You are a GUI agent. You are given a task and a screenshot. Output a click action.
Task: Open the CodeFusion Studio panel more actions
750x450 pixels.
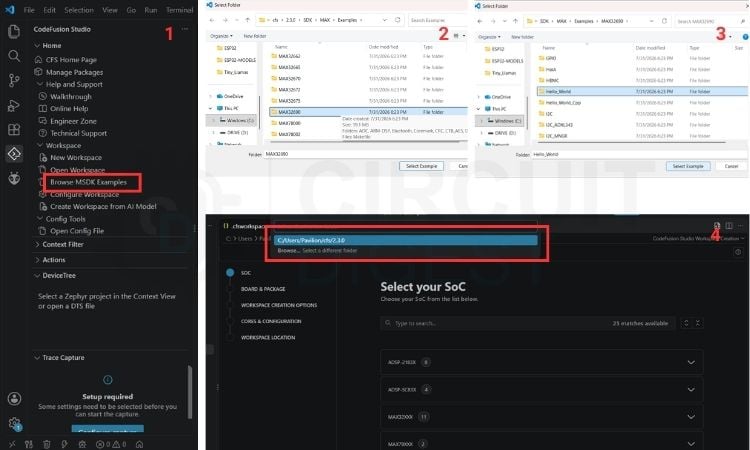point(185,29)
